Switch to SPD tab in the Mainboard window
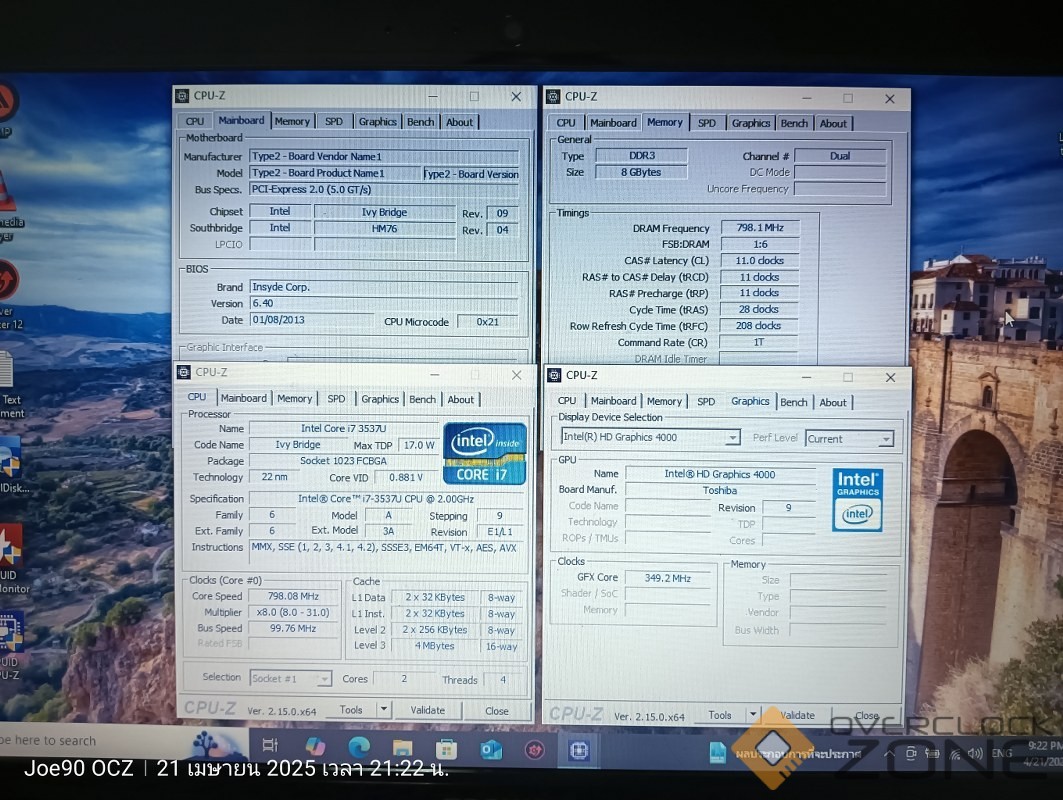 (x=333, y=122)
